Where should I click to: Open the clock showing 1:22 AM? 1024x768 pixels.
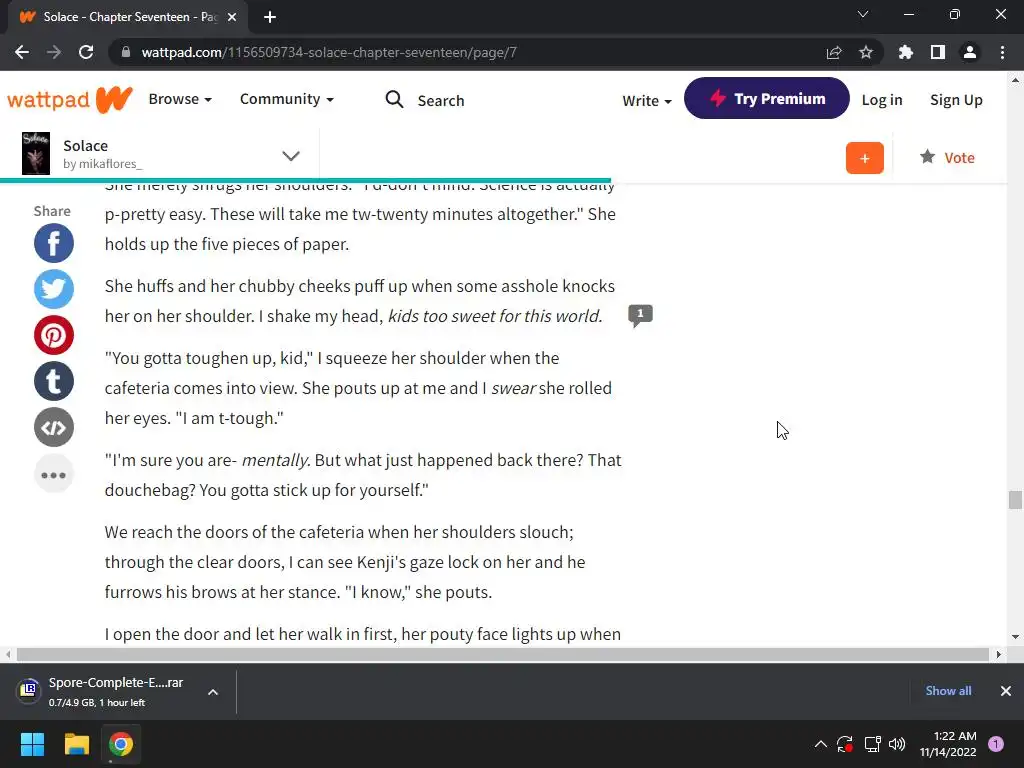point(948,744)
